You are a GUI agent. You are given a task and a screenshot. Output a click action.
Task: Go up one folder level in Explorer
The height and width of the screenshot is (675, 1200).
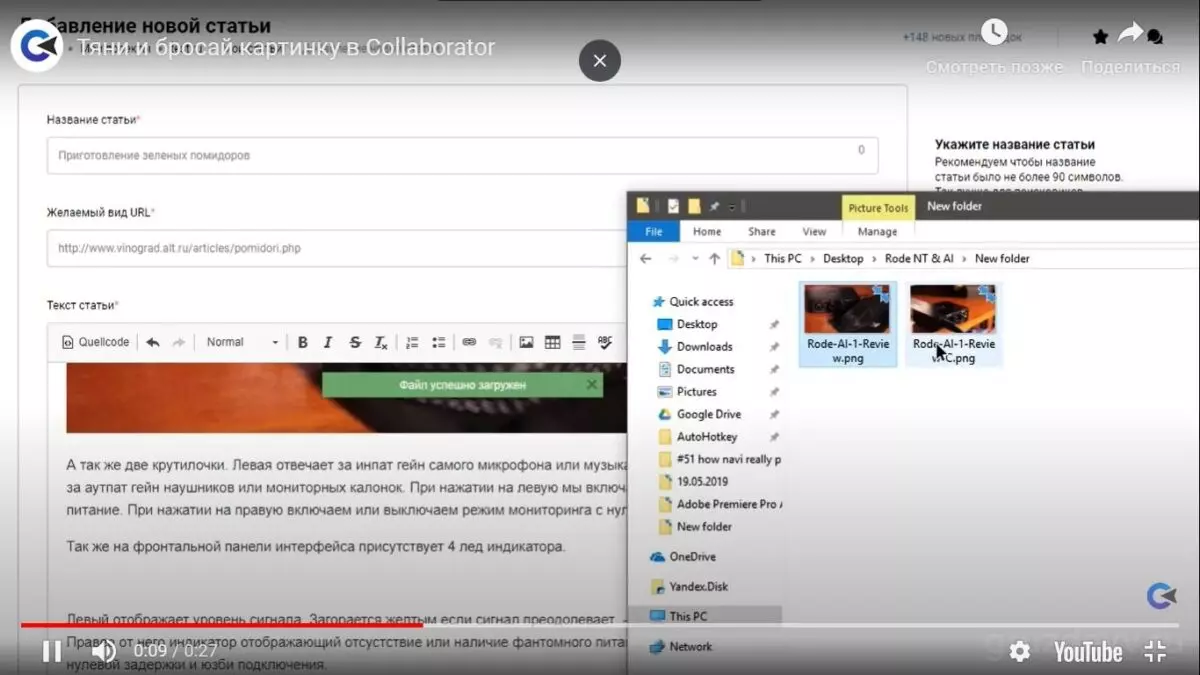[714, 258]
